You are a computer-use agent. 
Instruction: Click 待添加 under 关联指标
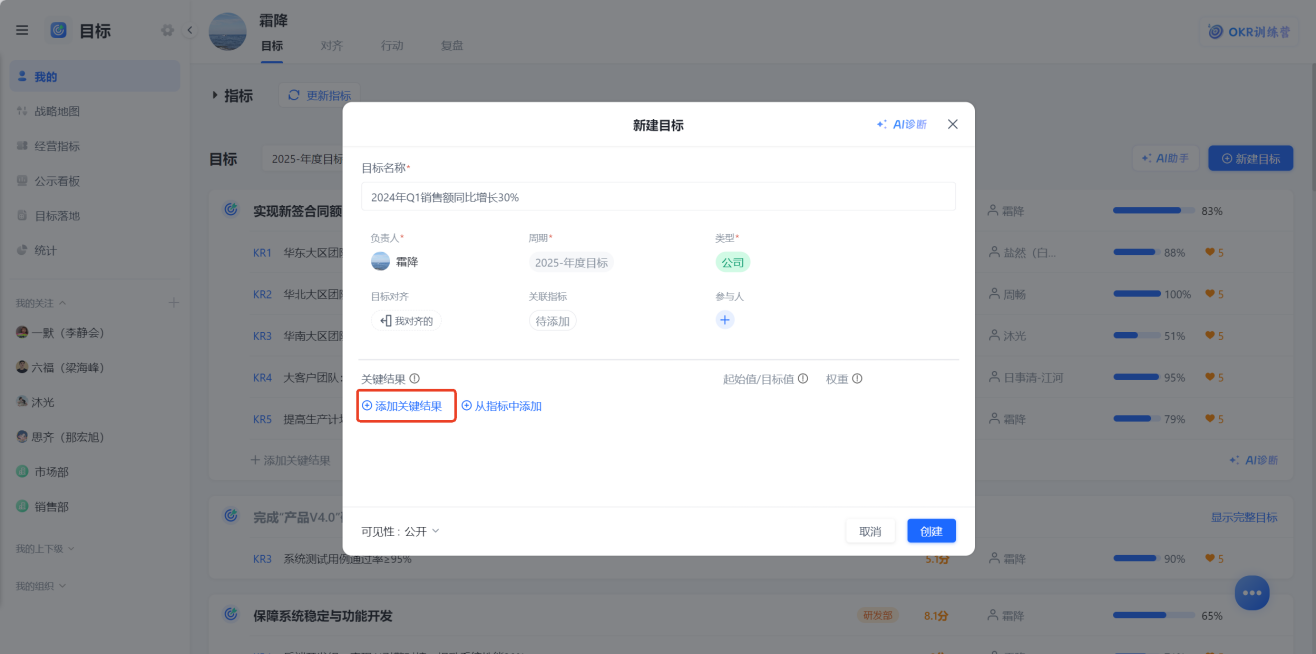553,321
